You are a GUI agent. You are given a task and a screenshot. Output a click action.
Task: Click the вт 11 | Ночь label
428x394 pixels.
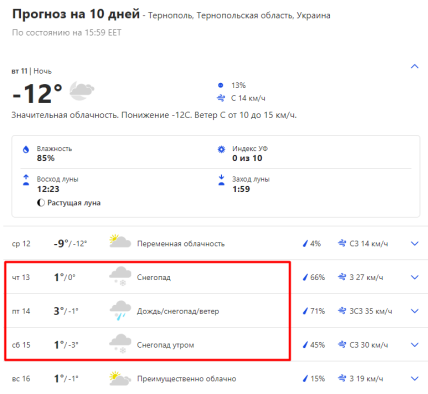coord(32,71)
